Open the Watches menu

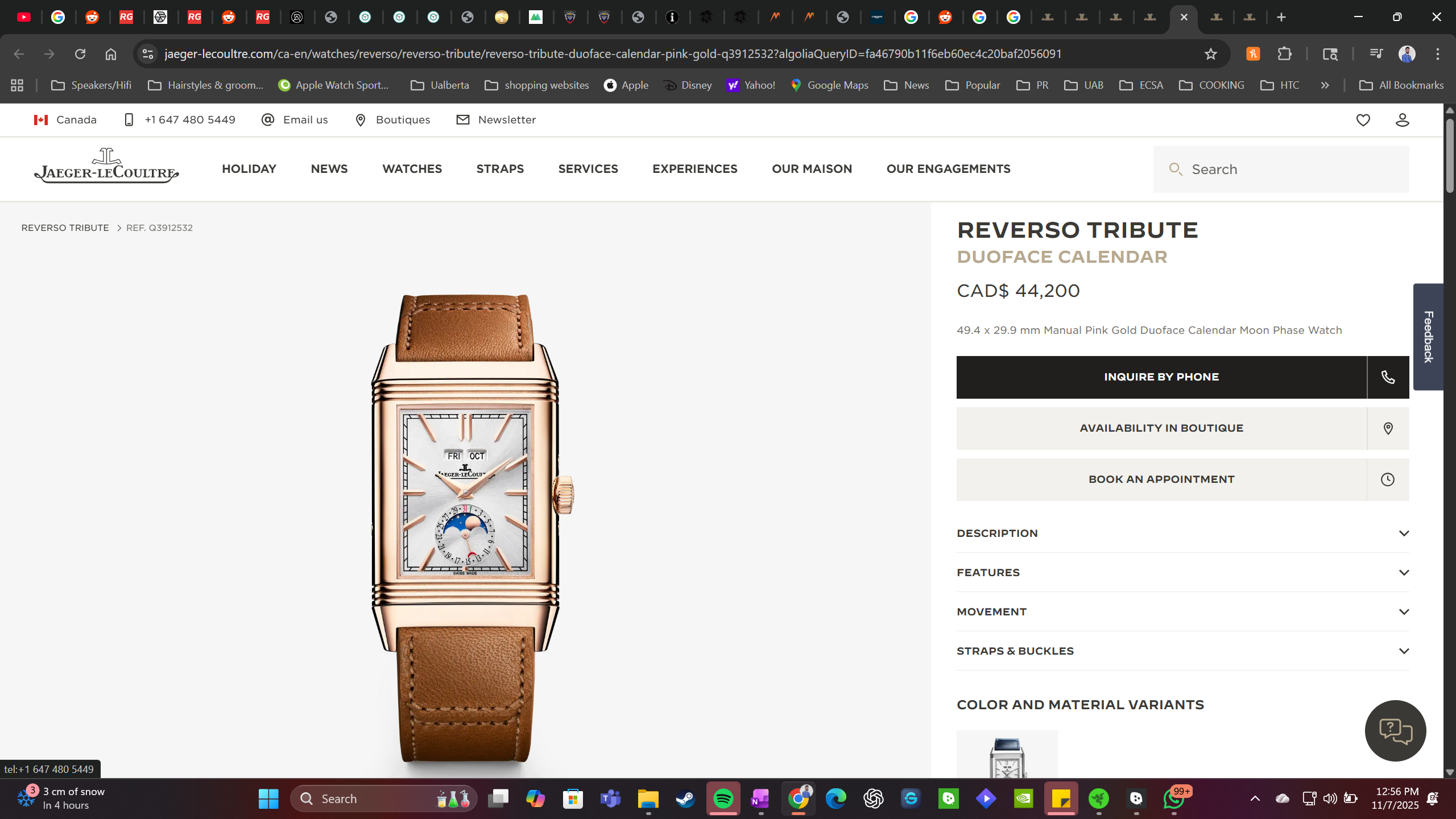coord(412,169)
